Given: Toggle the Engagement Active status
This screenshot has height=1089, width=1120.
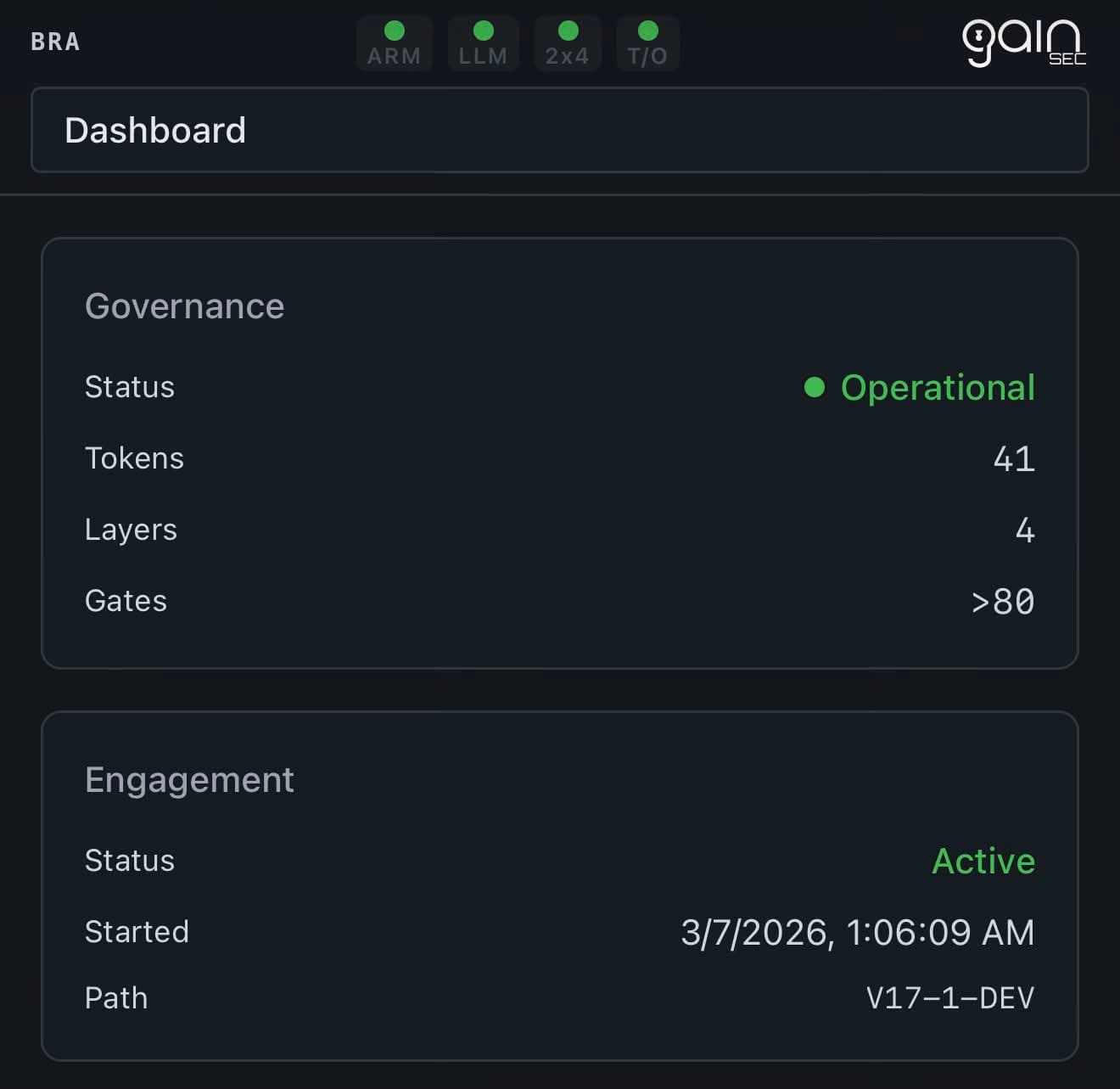Looking at the screenshot, I should 983,861.
